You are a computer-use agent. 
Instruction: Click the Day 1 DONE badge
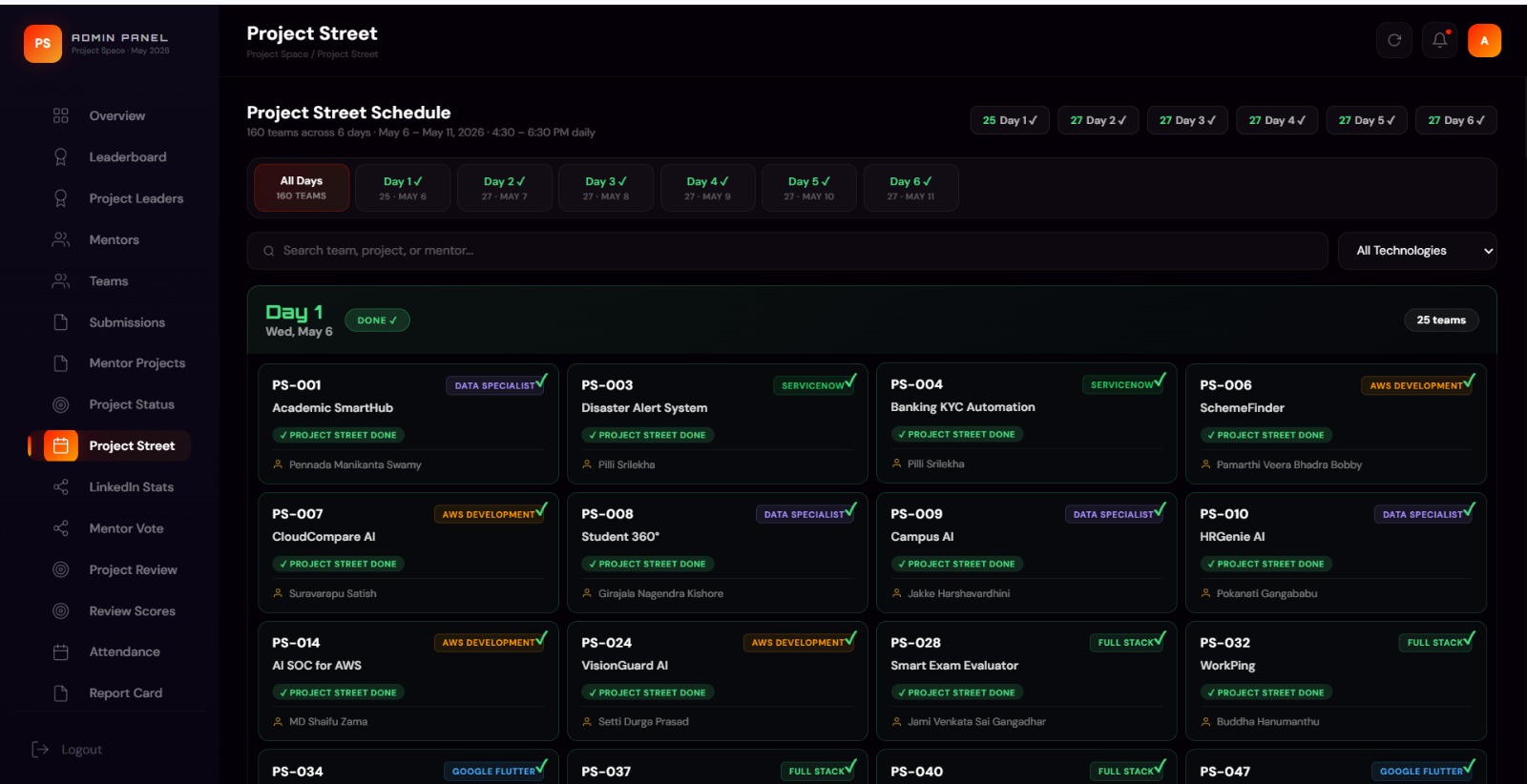click(x=377, y=320)
